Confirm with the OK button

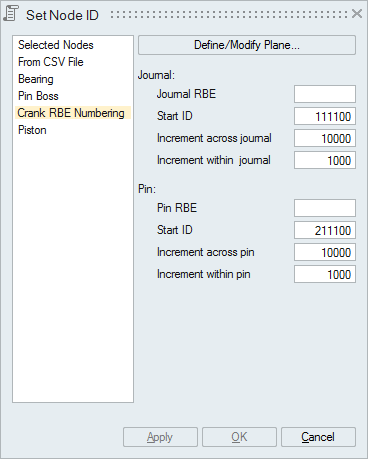(239, 437)
